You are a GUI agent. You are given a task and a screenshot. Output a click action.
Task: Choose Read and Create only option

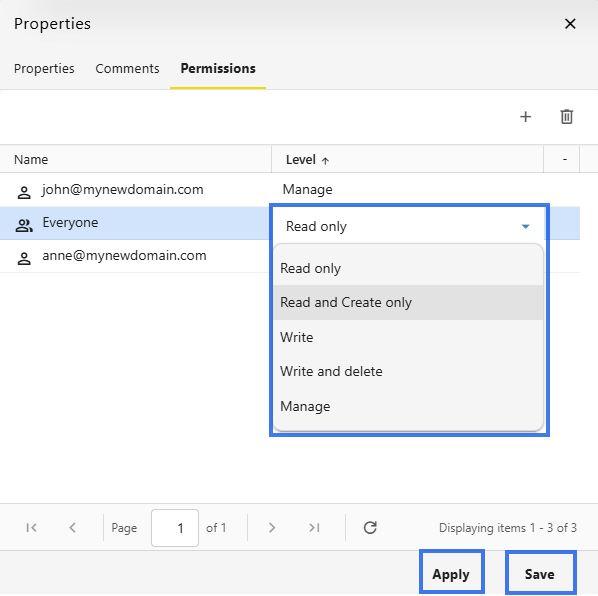tap(408, 302)
